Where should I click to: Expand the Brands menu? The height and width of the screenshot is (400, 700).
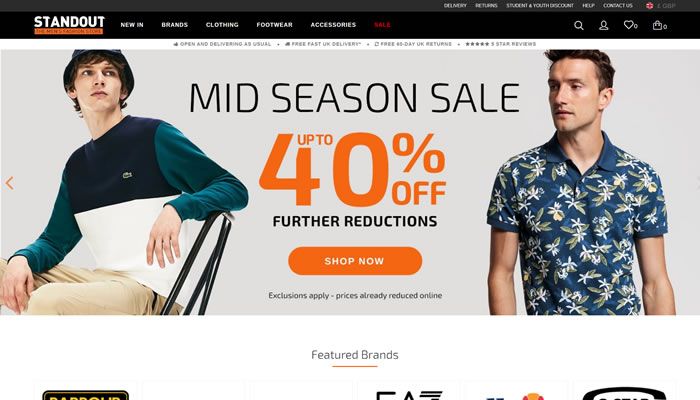175,25
